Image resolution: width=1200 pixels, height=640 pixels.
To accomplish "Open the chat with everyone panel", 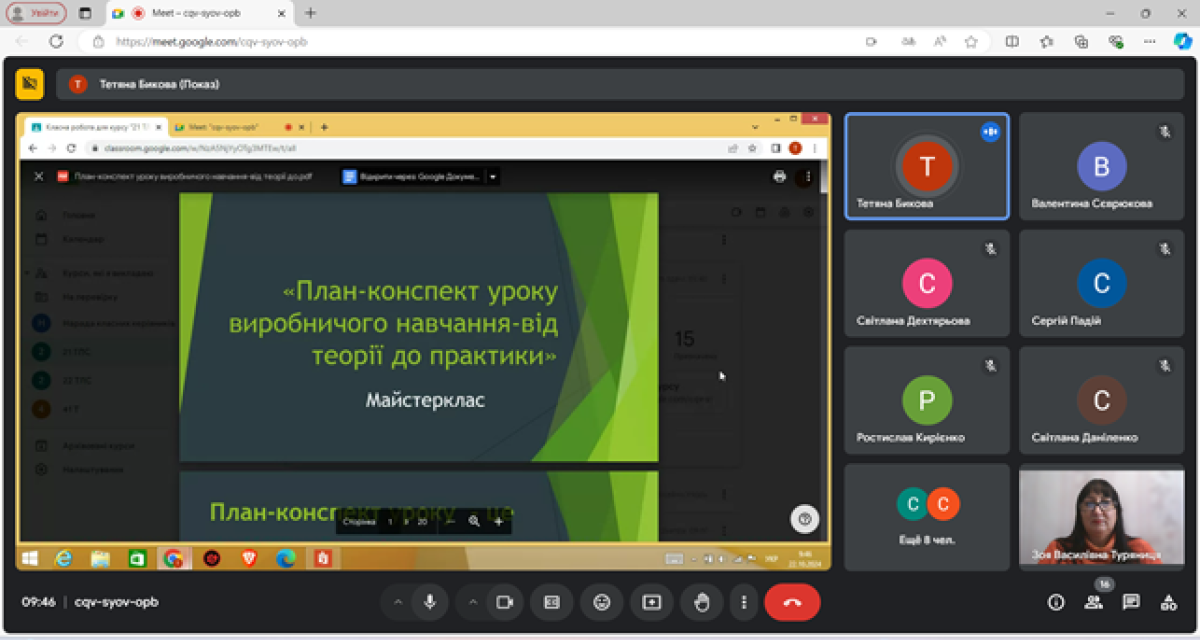I will 1131,602.
